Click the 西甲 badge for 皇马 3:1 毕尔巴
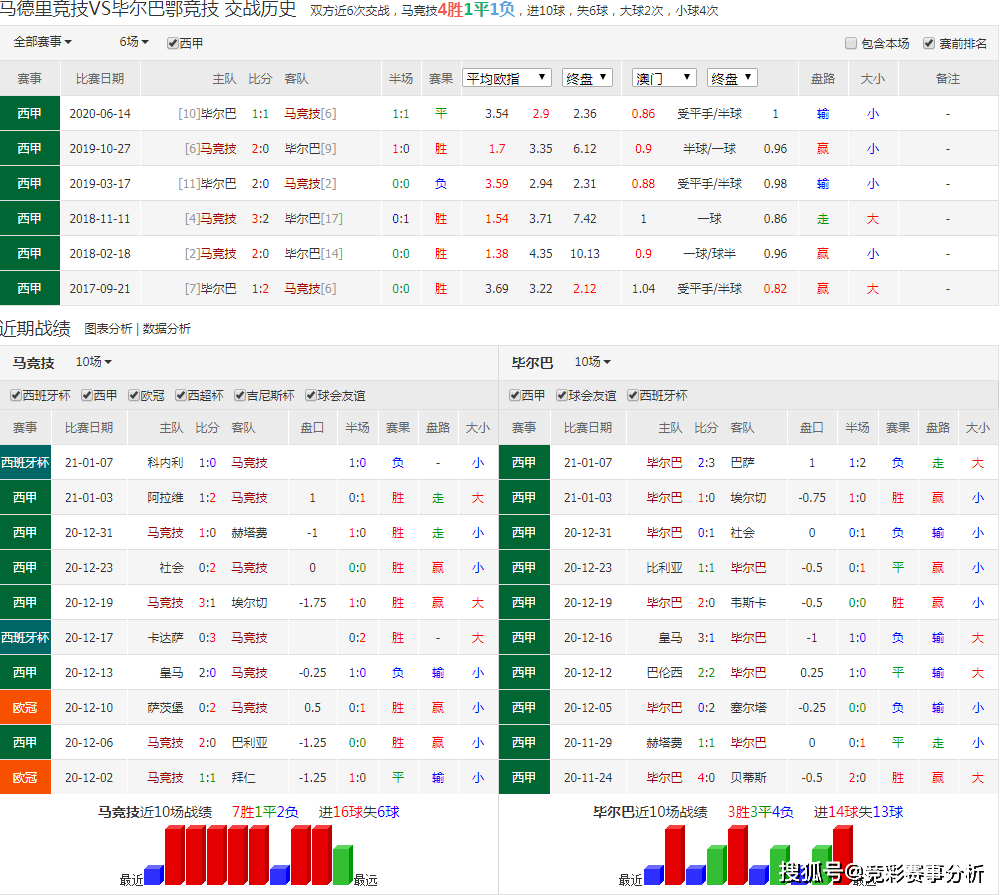The height and width of the screenshot is (895, 1007). pos(524,637)
